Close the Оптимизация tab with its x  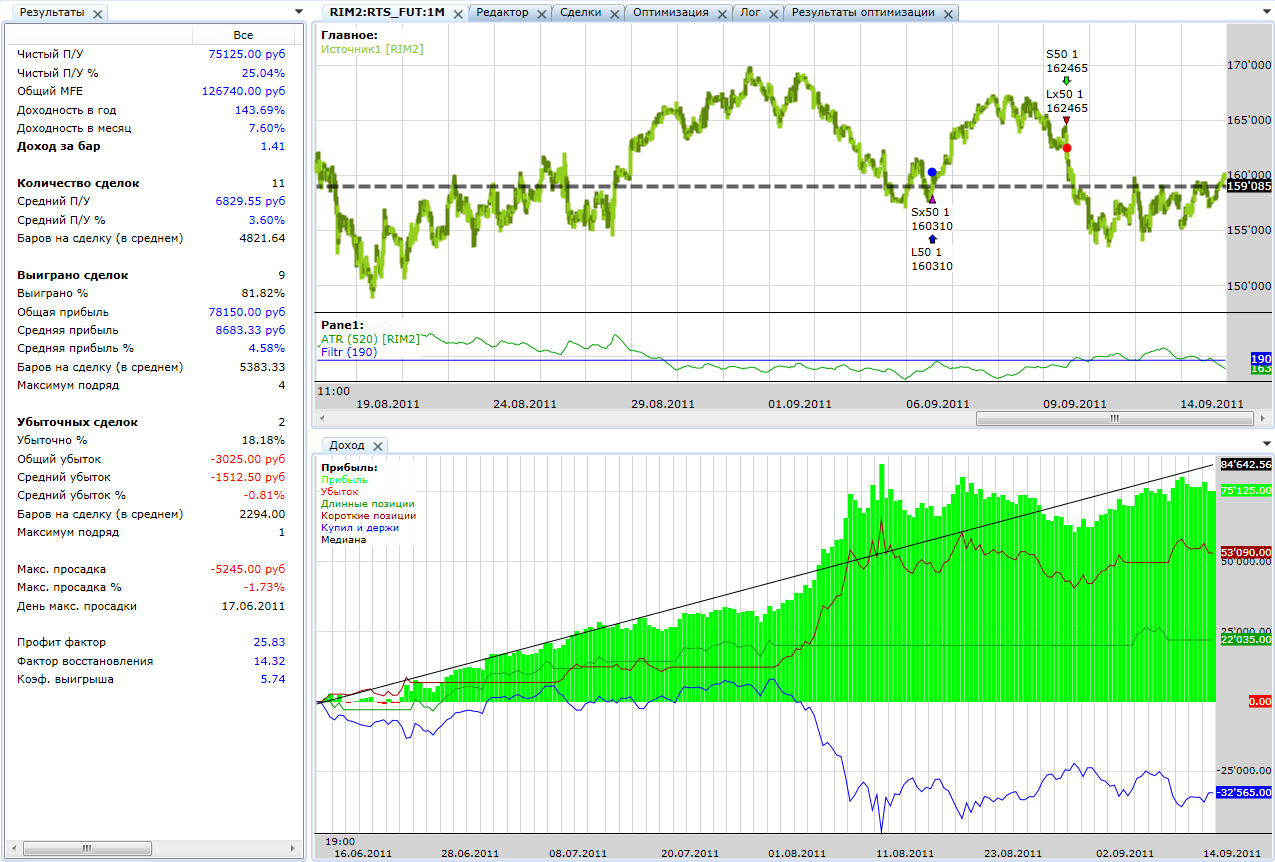click(721, 14)
